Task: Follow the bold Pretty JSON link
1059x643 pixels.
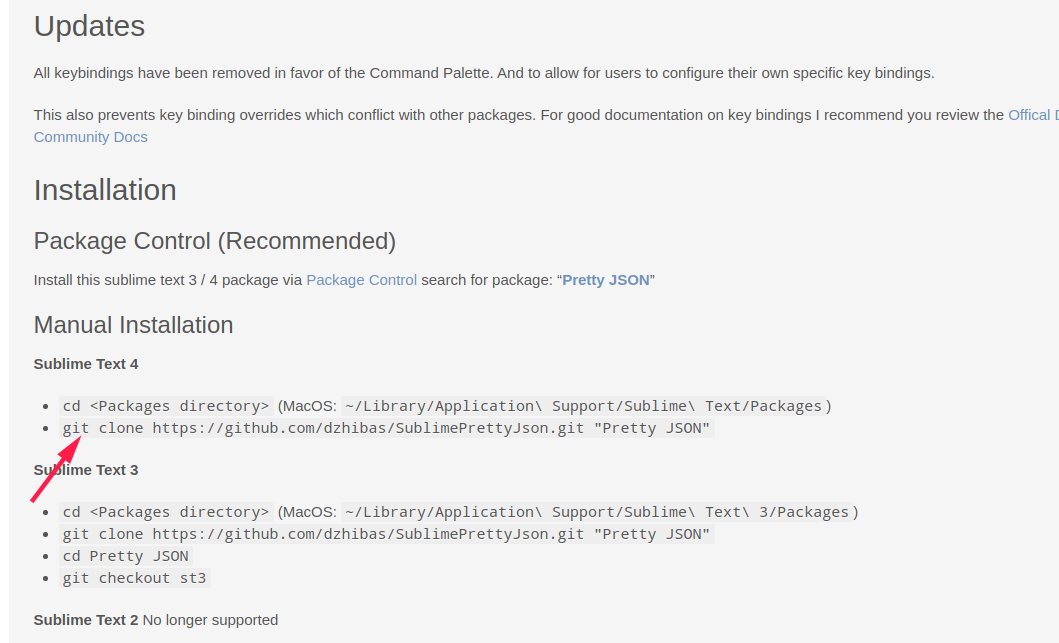Action: click(x=606, y=280)
